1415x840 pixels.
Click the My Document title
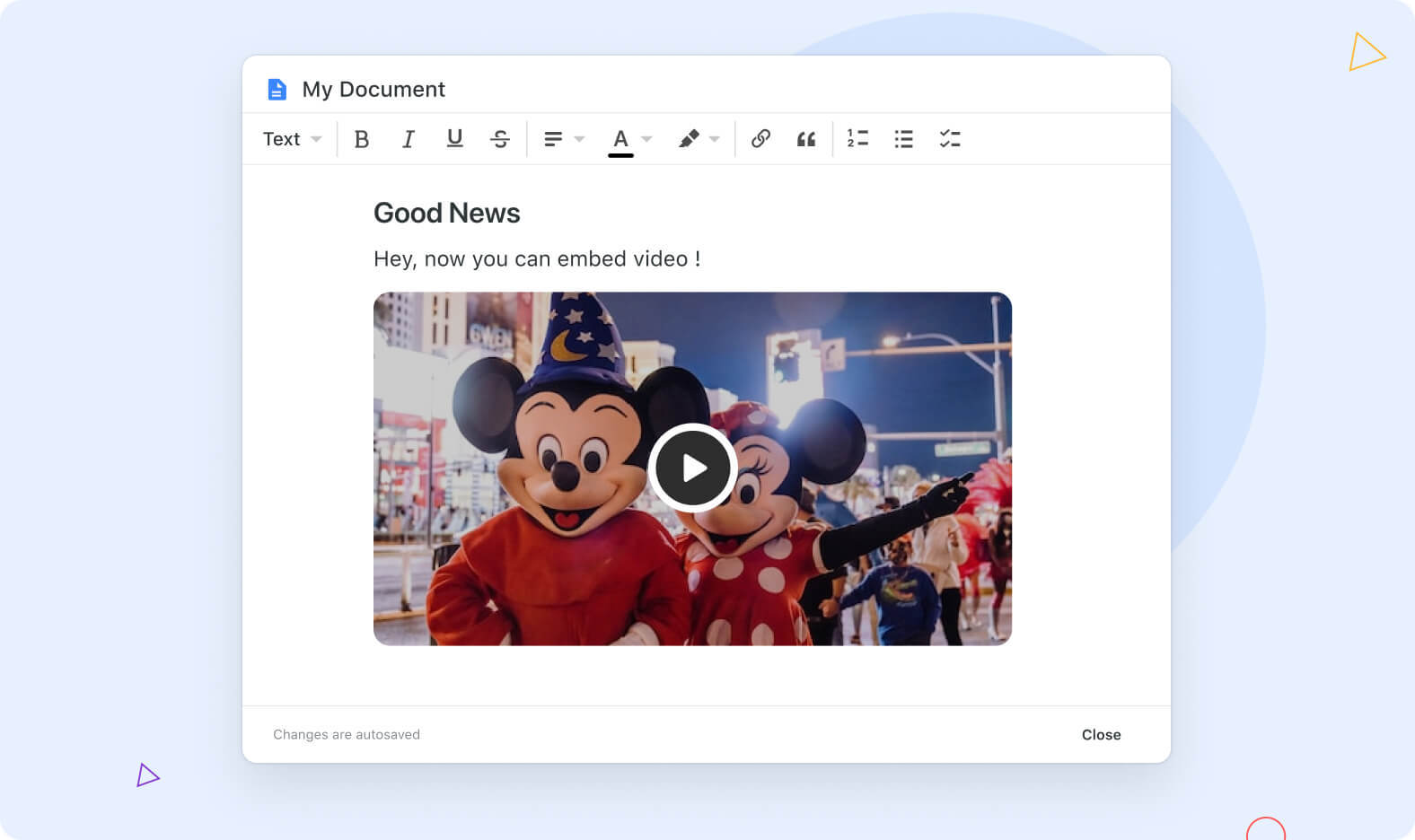tap(374, 90)
